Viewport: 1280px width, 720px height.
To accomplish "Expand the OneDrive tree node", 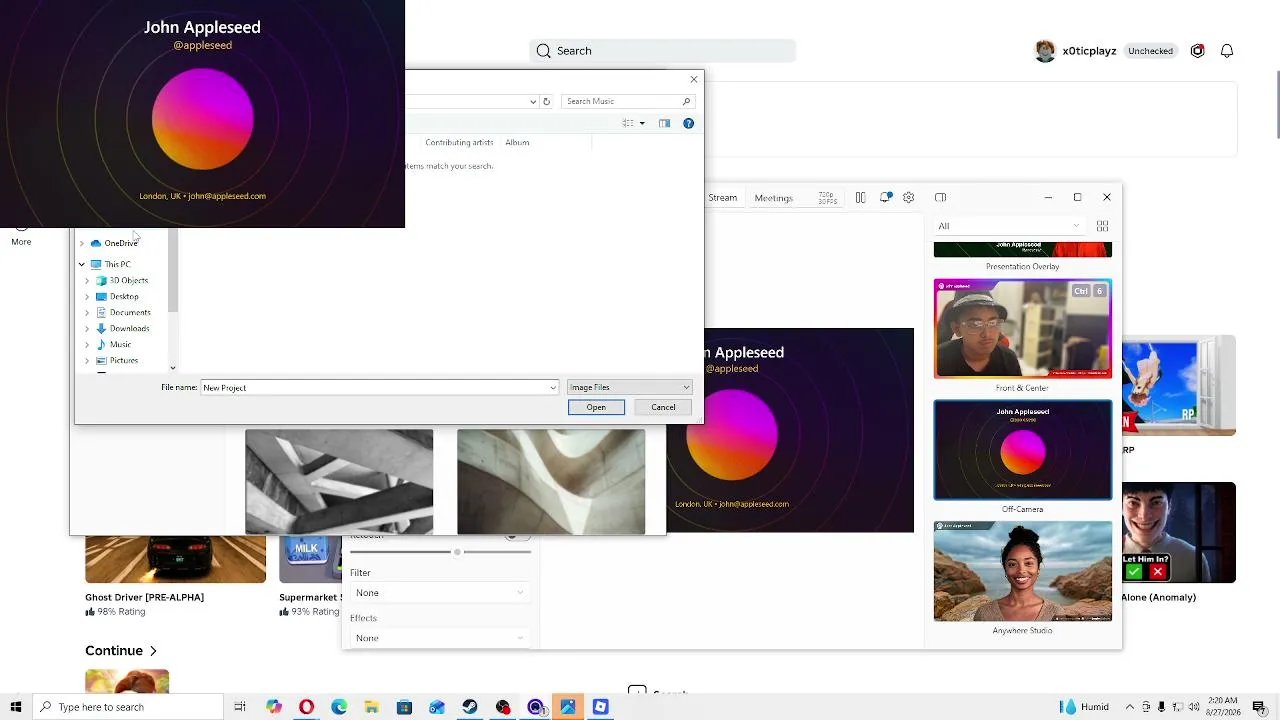I will tap(82, 243).
